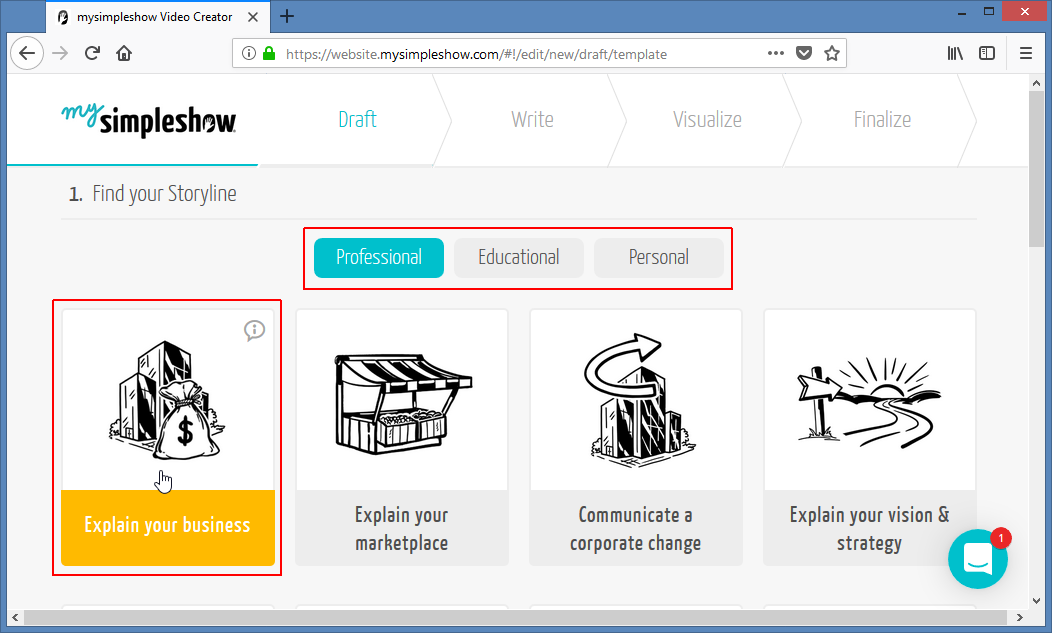Open the Firefox hamburger menu
The image size is (1052, 633).
tap(1025, 54)
